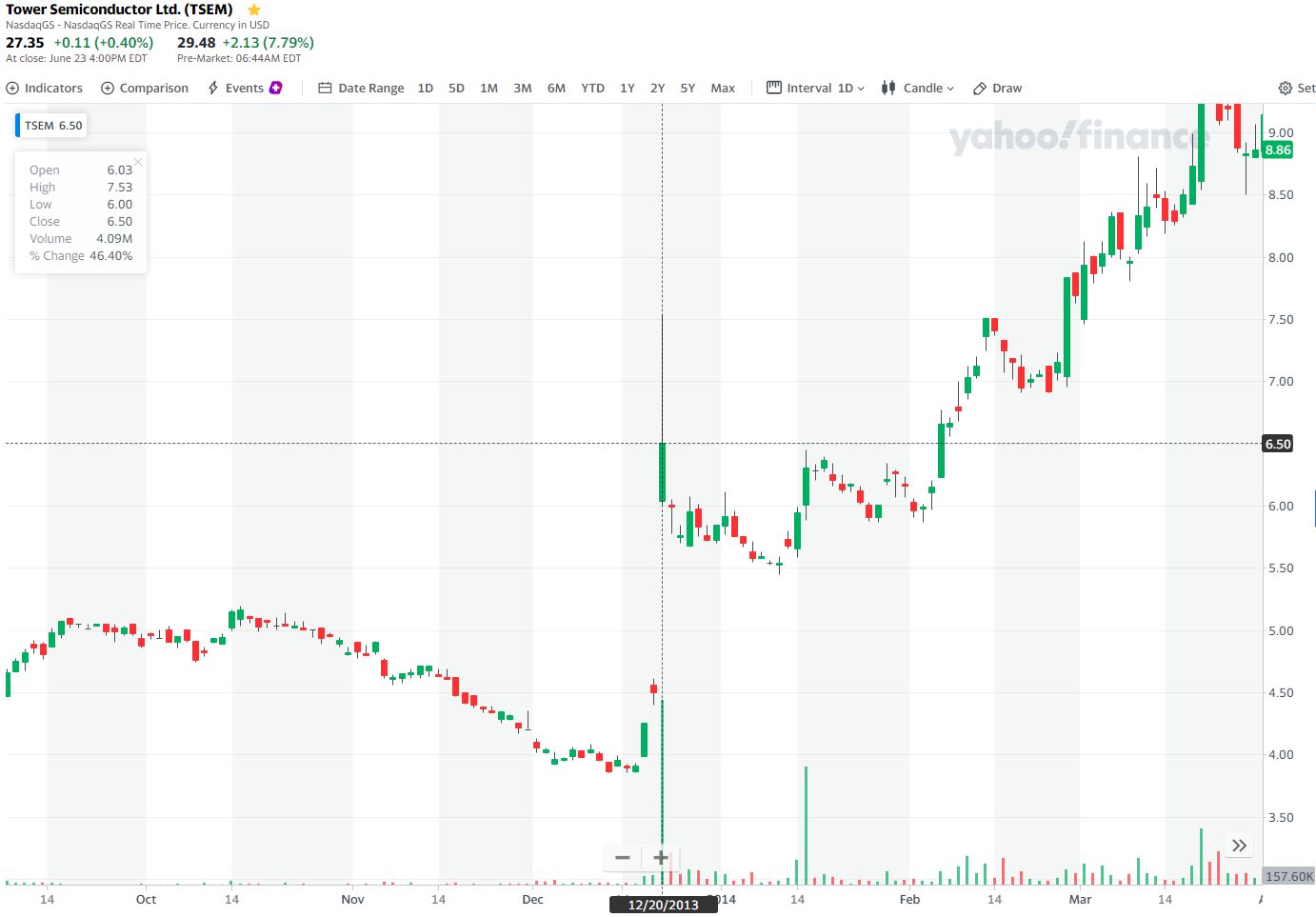1316x917 pixels.
Task: Expand the Interval 1D dropdown
Action: (x=816, y=88)
